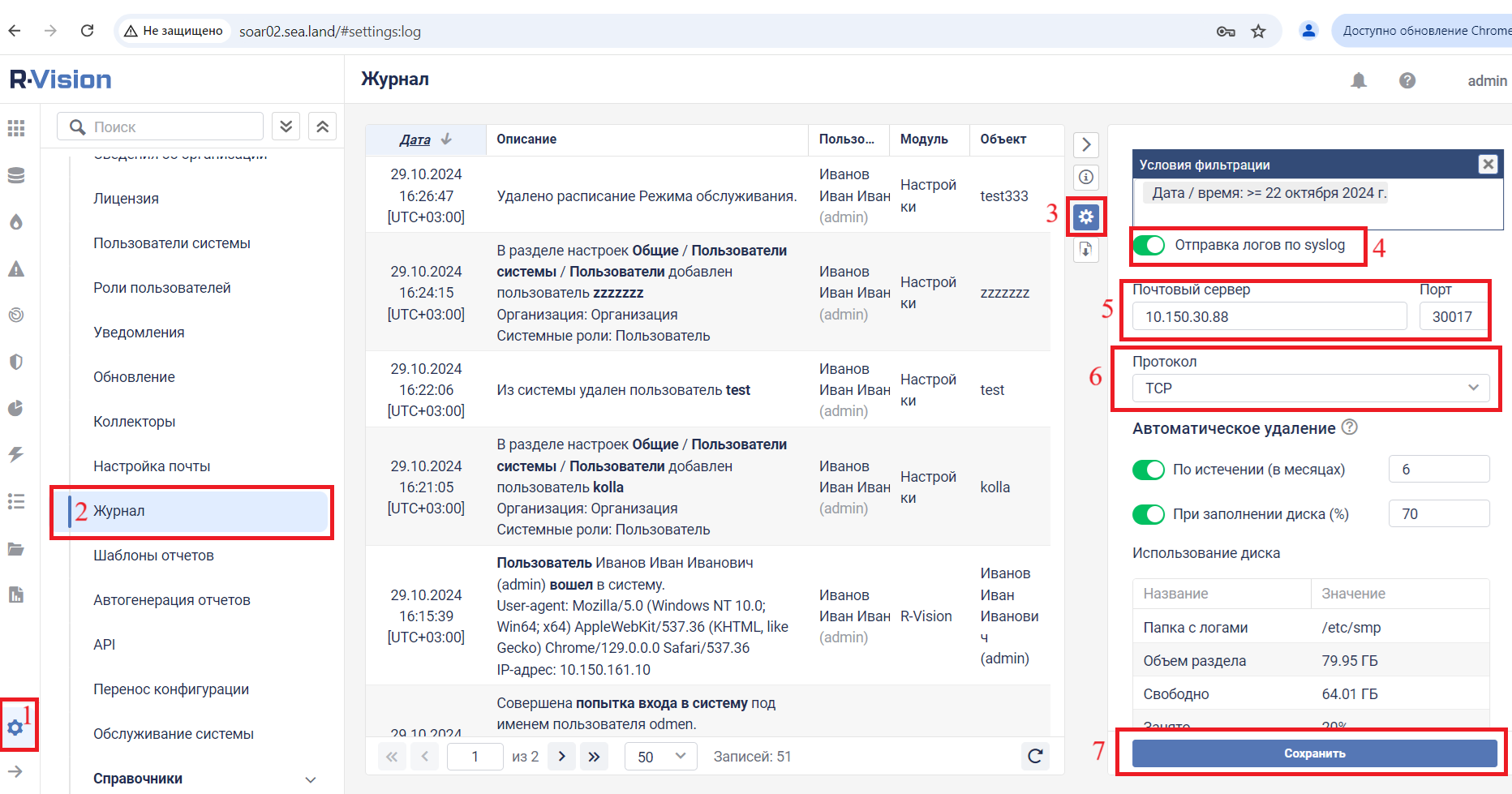Toggle syslog log sending switch
Screen dimensions: 1512x794
tap(1149, 245)
